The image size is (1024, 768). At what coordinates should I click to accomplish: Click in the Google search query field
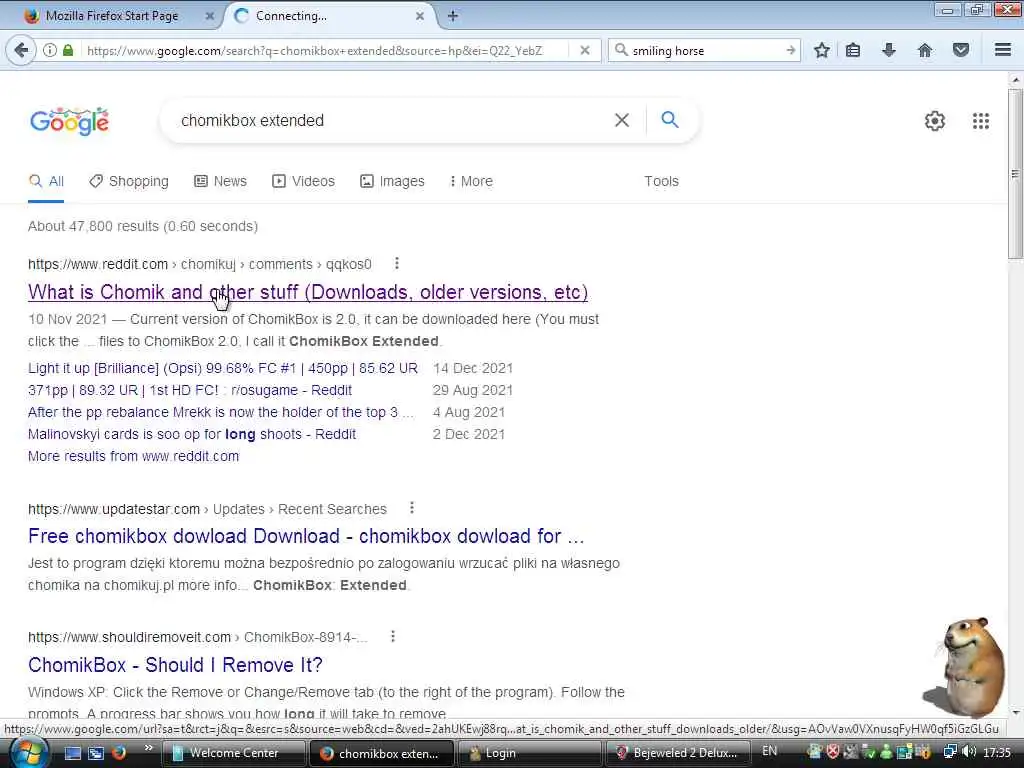pos(392,120)
